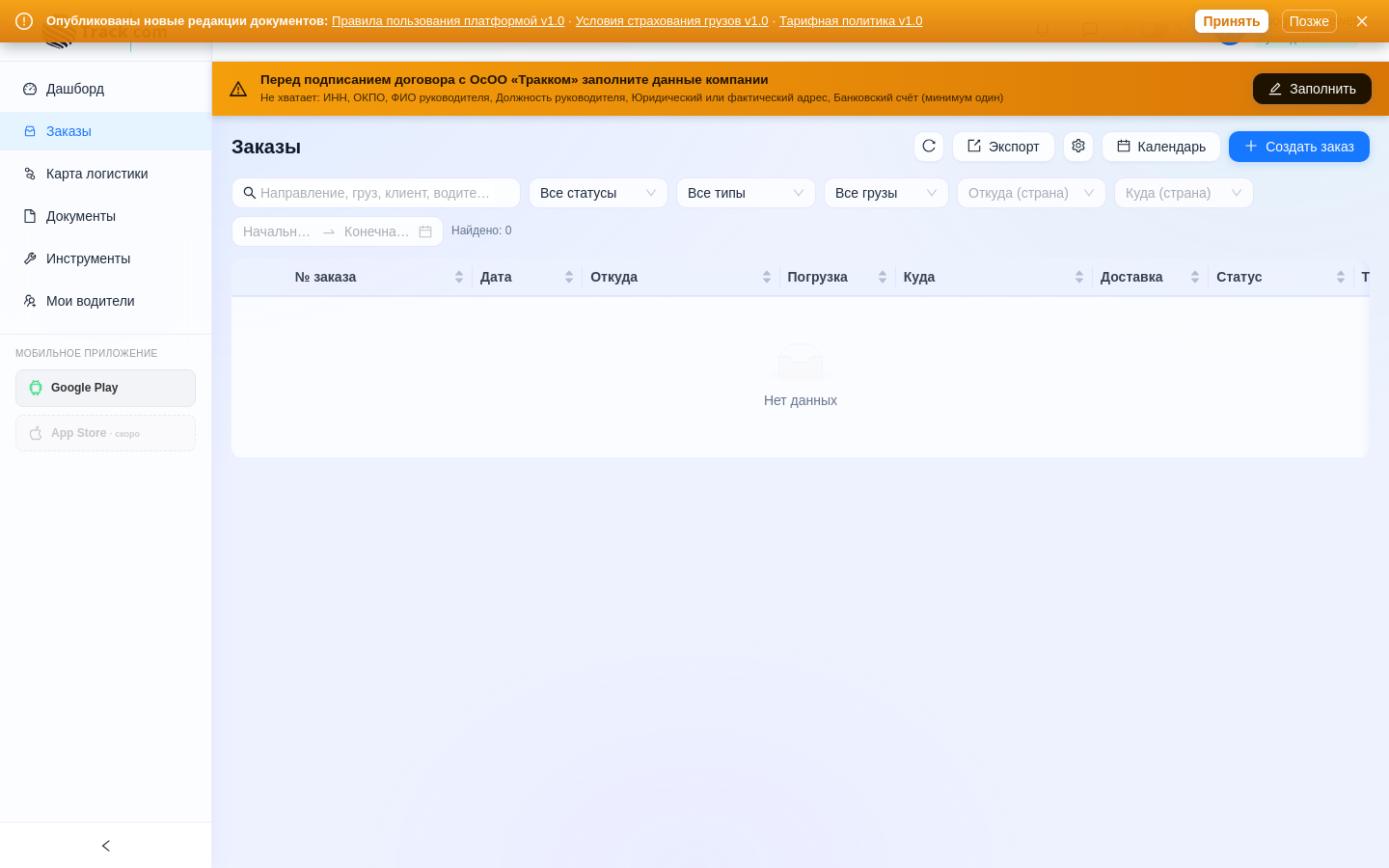Click the exclamation icon in notification bar

tap(24, 21)
